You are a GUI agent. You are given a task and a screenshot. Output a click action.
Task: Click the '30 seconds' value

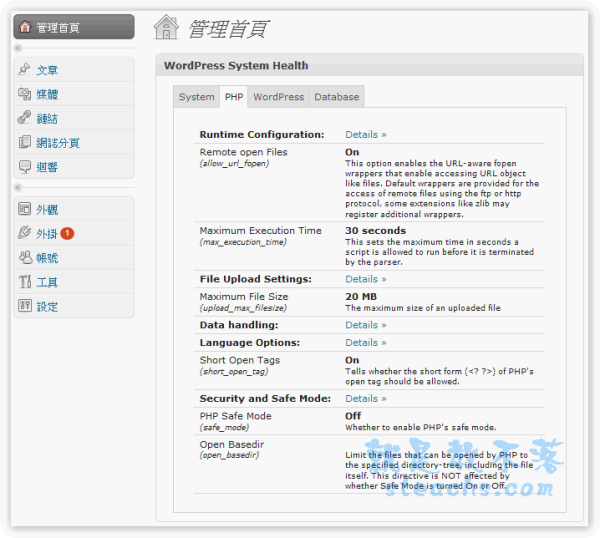pyautogui.click(x=375, y=231)
